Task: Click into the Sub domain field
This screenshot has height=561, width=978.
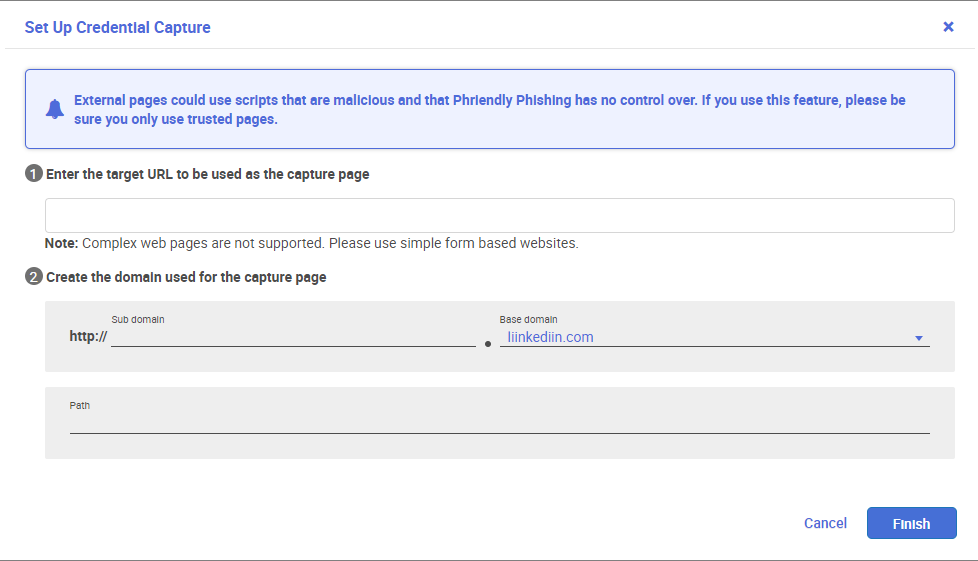Action: (293, 337)
